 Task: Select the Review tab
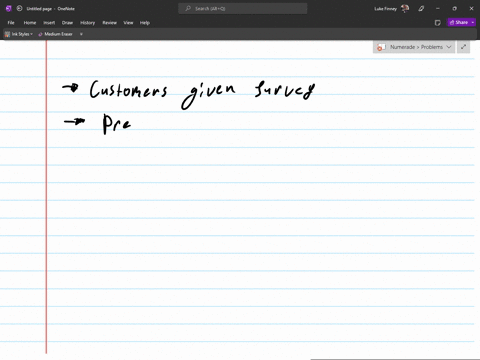pyautogui.click(x=109, y=23)
